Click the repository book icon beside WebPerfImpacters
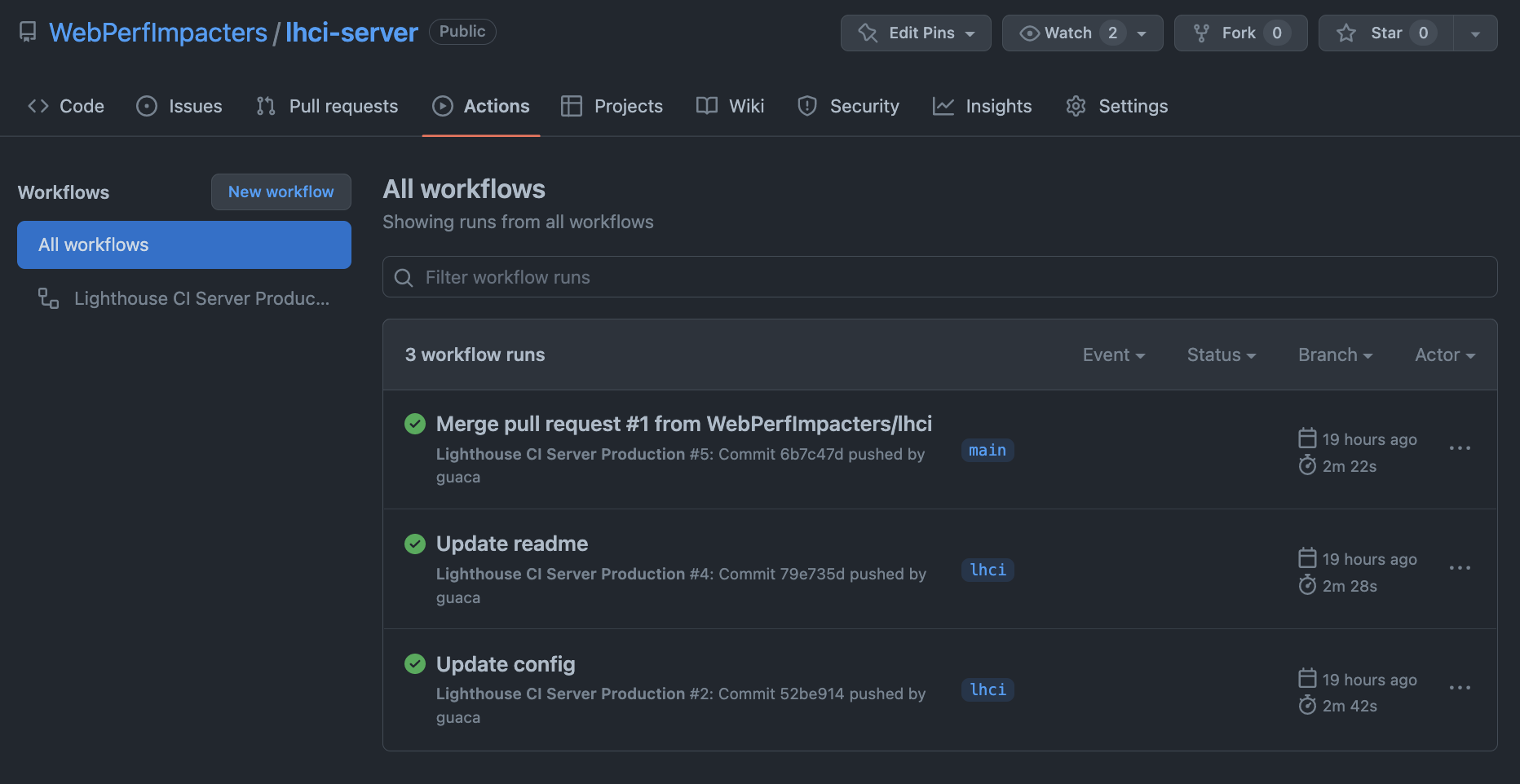 point(28,33)
